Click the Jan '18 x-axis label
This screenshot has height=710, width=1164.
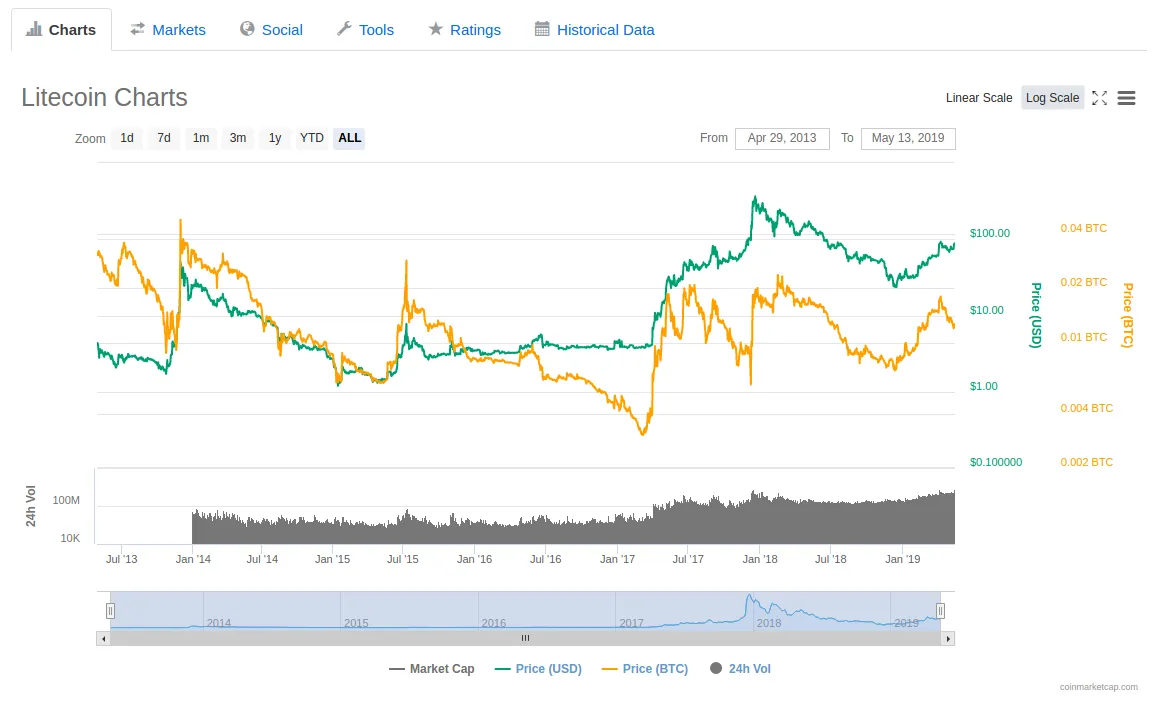759,559
